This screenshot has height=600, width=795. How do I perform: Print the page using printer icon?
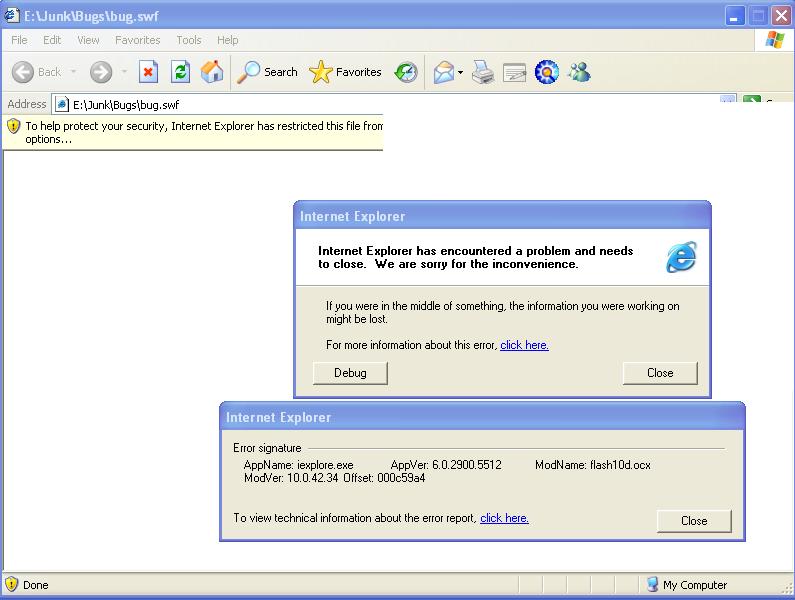point(483,72)
